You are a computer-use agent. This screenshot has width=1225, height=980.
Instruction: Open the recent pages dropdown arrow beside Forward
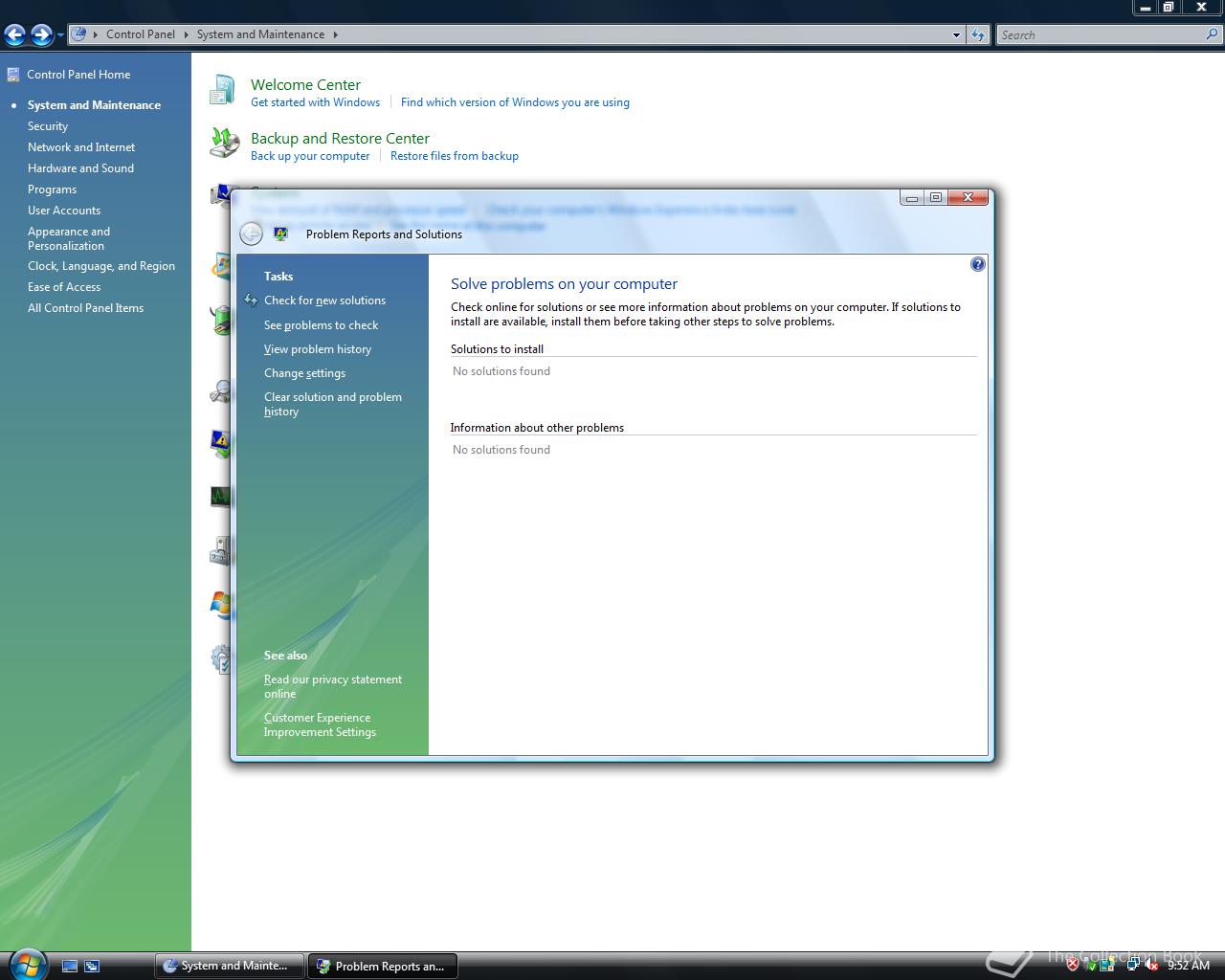pos(60,35)
